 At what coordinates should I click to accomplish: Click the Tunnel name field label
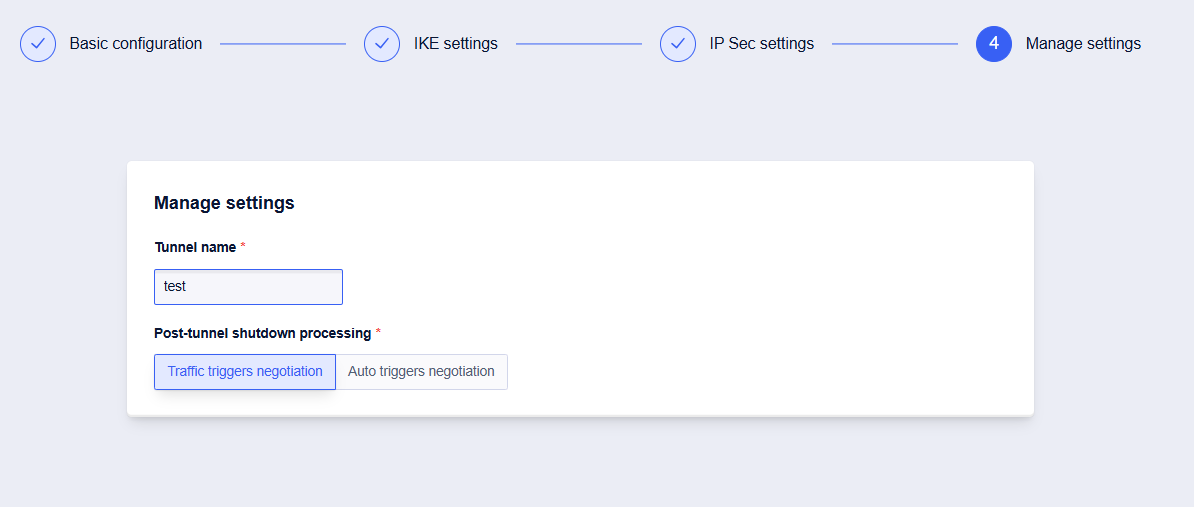(195, 247)
